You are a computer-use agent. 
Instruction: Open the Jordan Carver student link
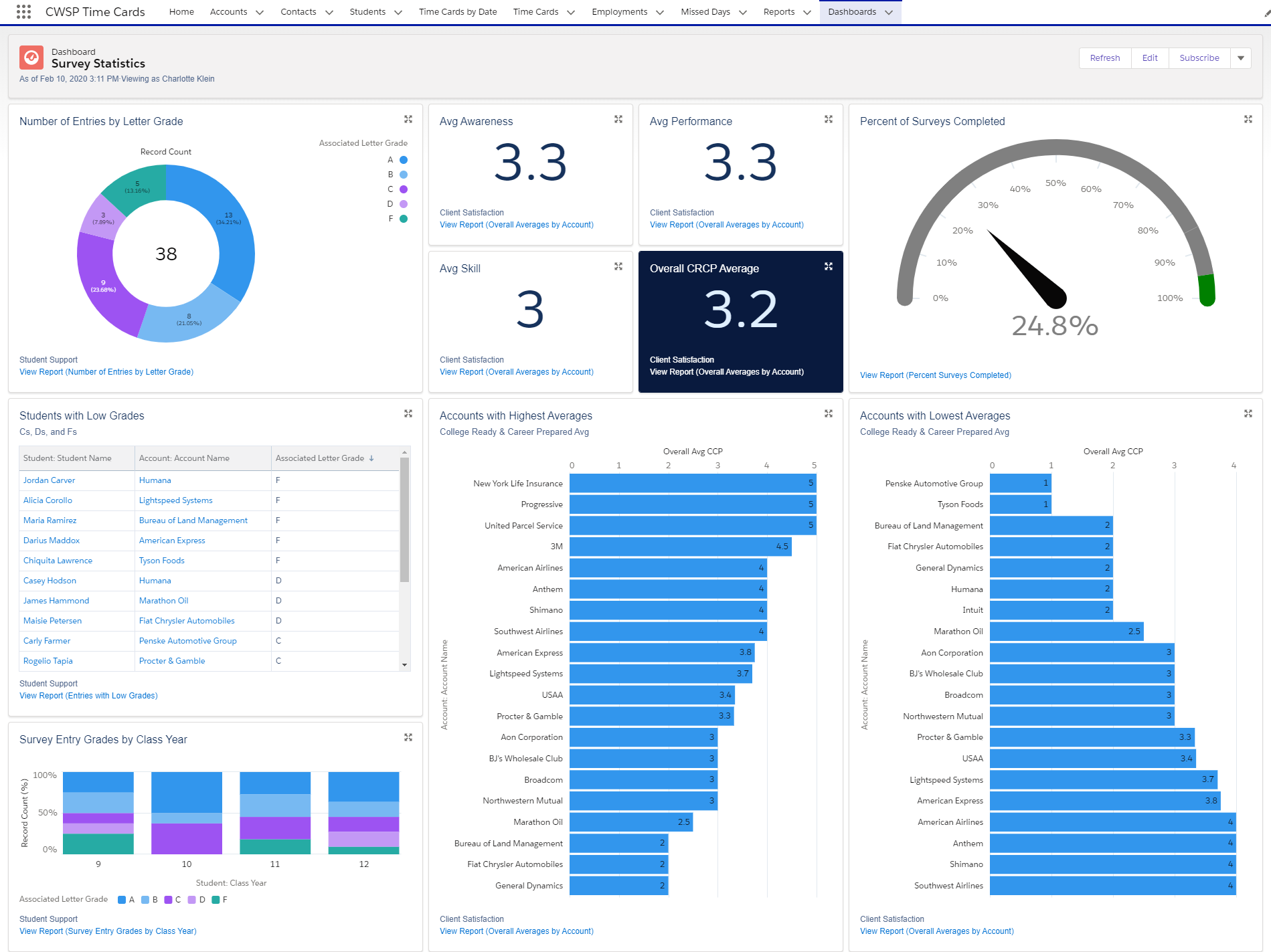pos(49,480)
